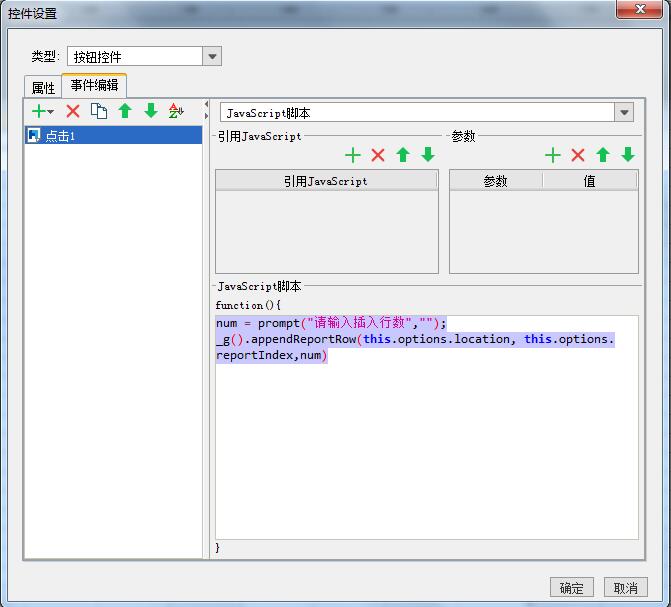
Task: Switch to the 属性 tab
Action: [x=43, y=88]
